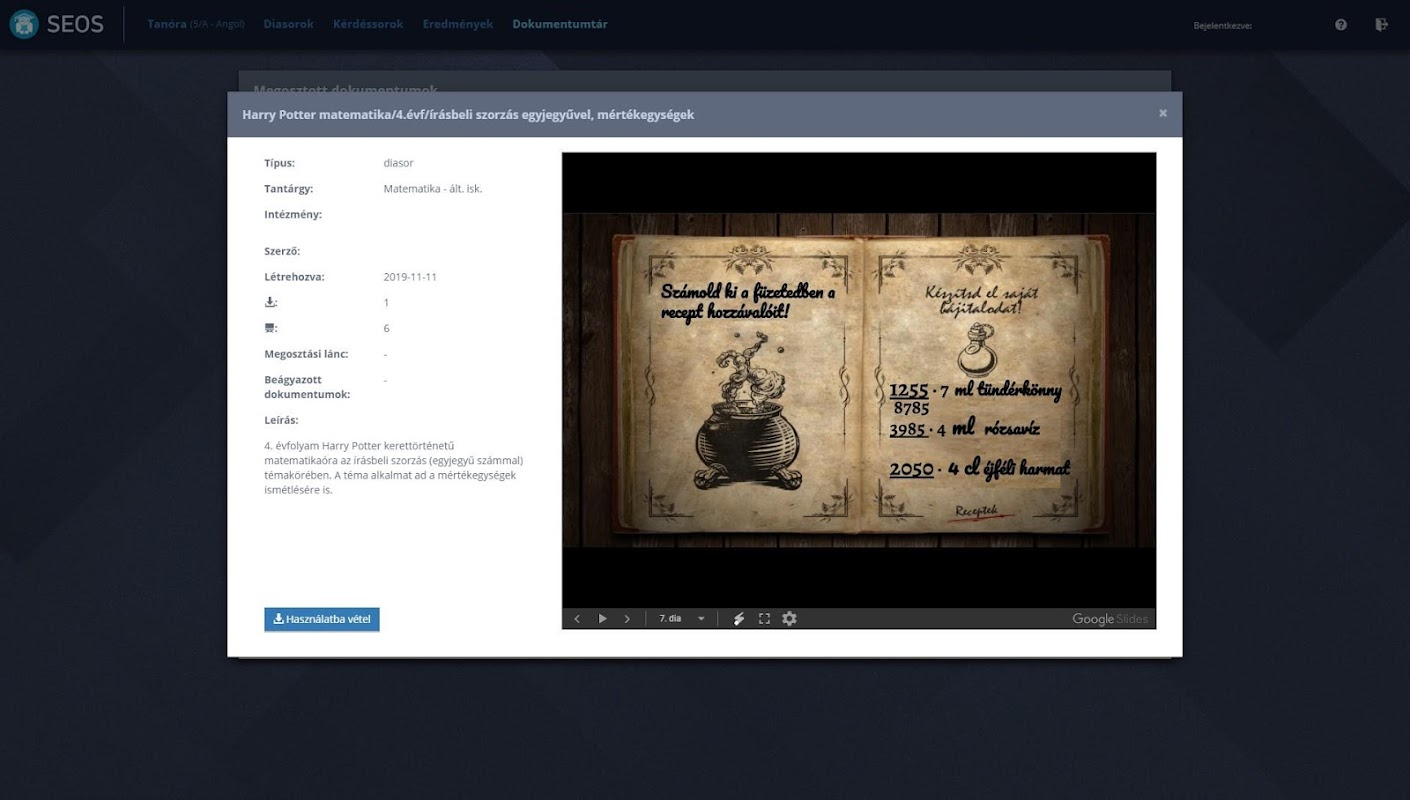
Task: Click the 'Bejelentkezve:' label in header
Action: point(1222,26)
